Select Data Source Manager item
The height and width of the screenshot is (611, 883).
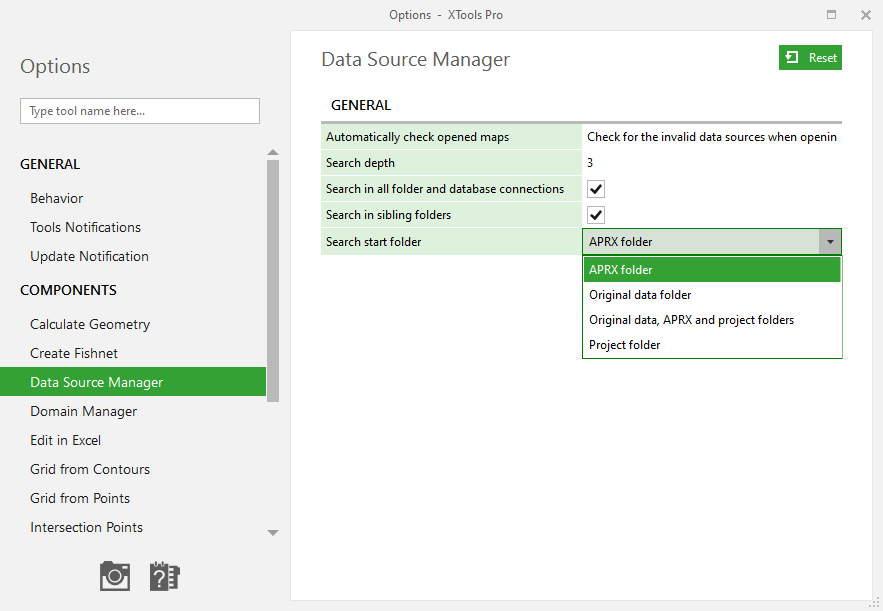[x=133, y=382]
